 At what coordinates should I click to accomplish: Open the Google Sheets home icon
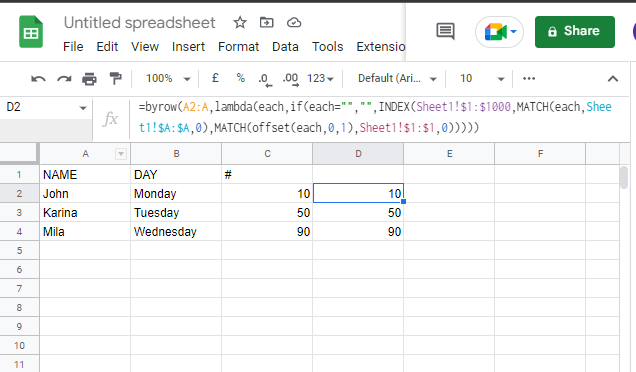[x=31, y=32]
